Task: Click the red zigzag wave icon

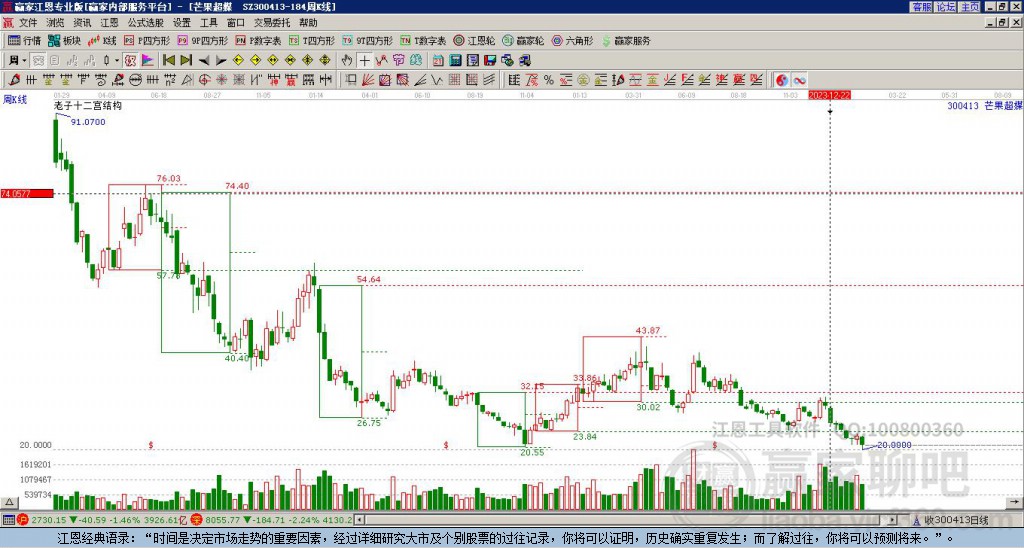Action: click(x=381, y=61)
